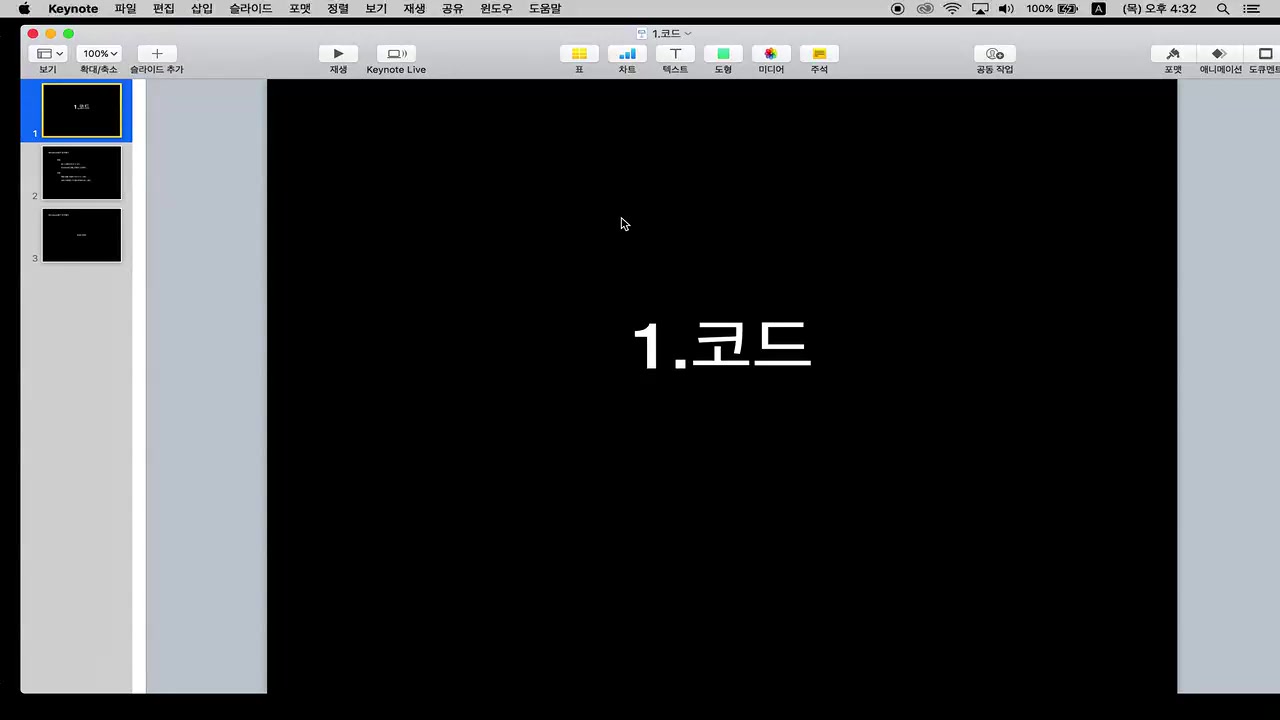Open the 삽입 menu in menu bar
The width and height of the screenshot is (1280, 720).
[x=202, y=9]
